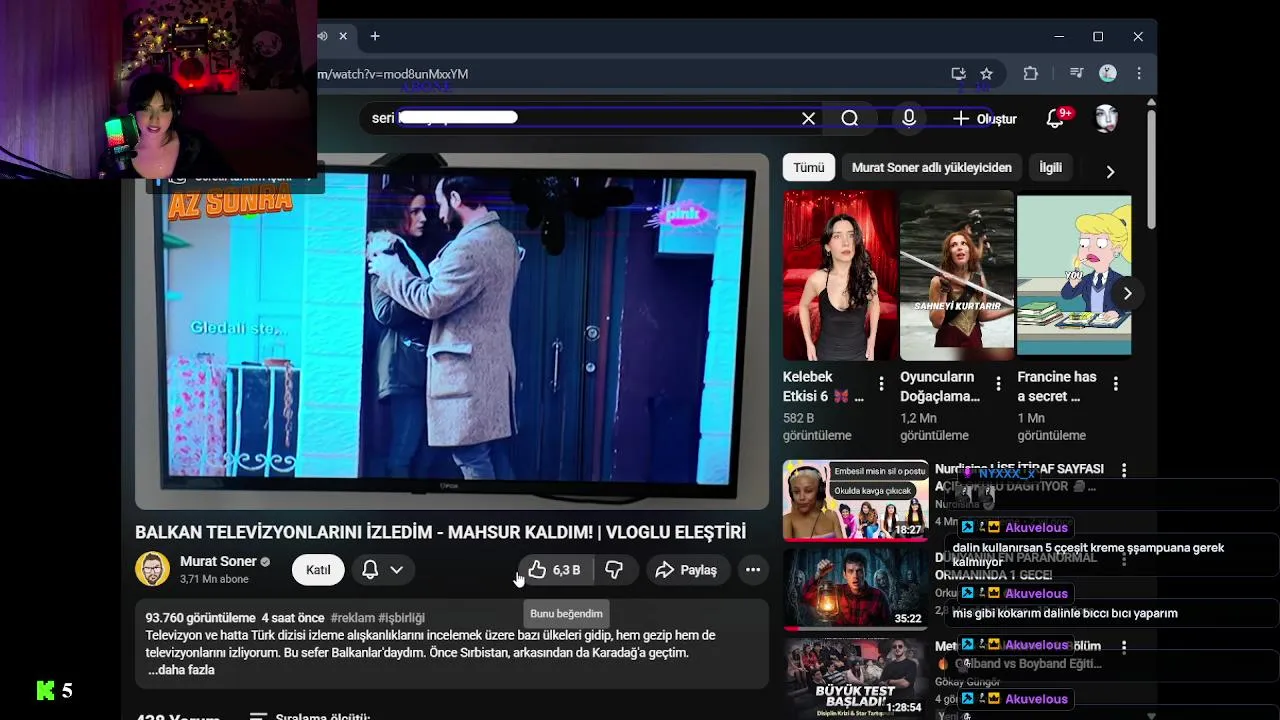The image size is (1280, 720).
Task: Start voice search with the microphone
Action: 909,118
